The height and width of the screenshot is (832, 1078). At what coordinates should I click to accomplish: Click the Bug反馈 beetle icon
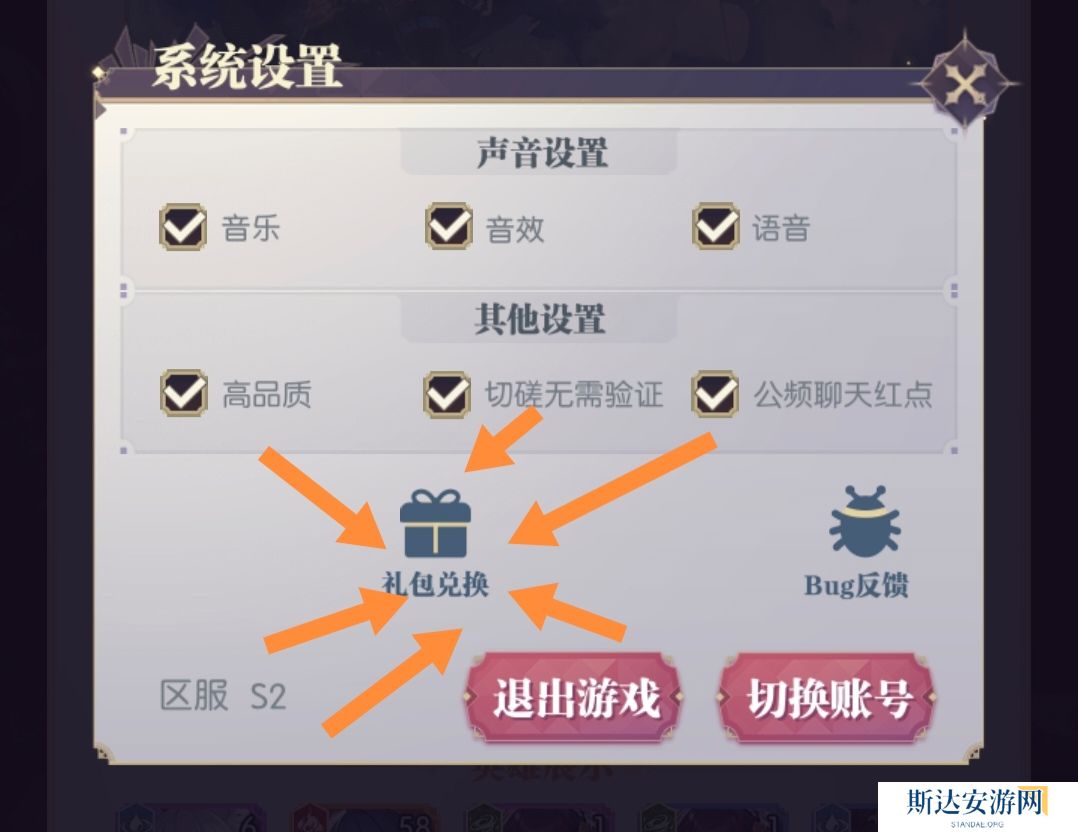(864, 521)
